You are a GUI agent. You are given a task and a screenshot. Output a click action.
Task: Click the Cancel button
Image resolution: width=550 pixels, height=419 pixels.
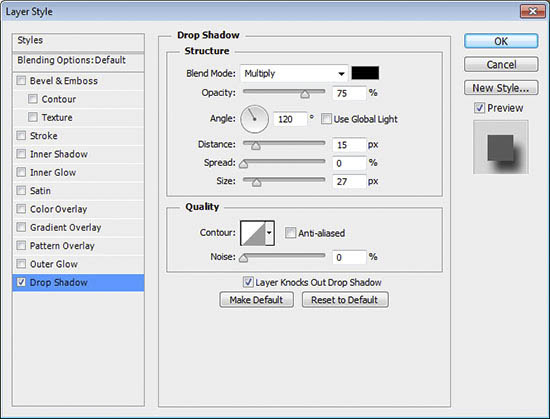point(501,65)
